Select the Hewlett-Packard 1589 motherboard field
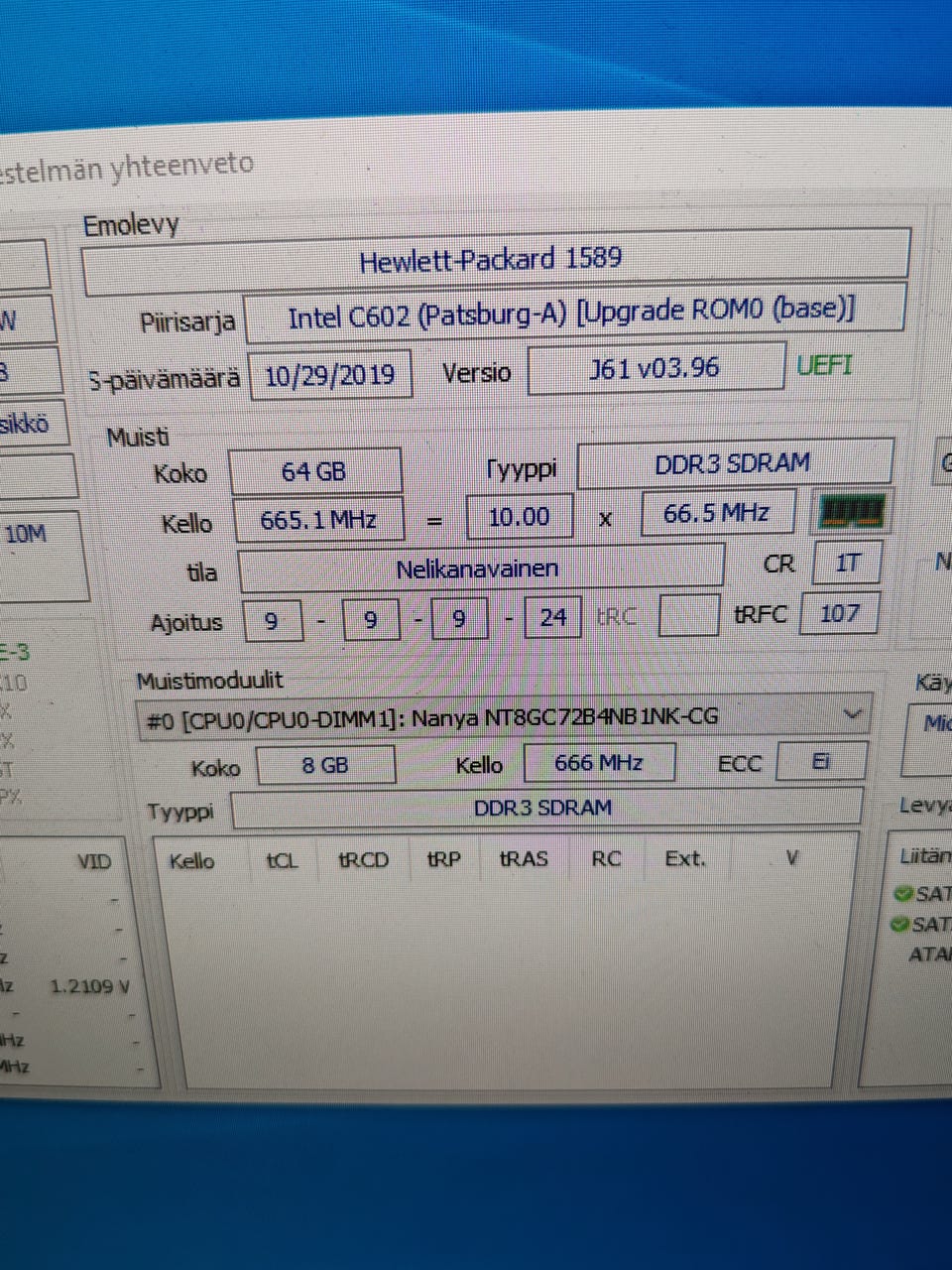 496,262
